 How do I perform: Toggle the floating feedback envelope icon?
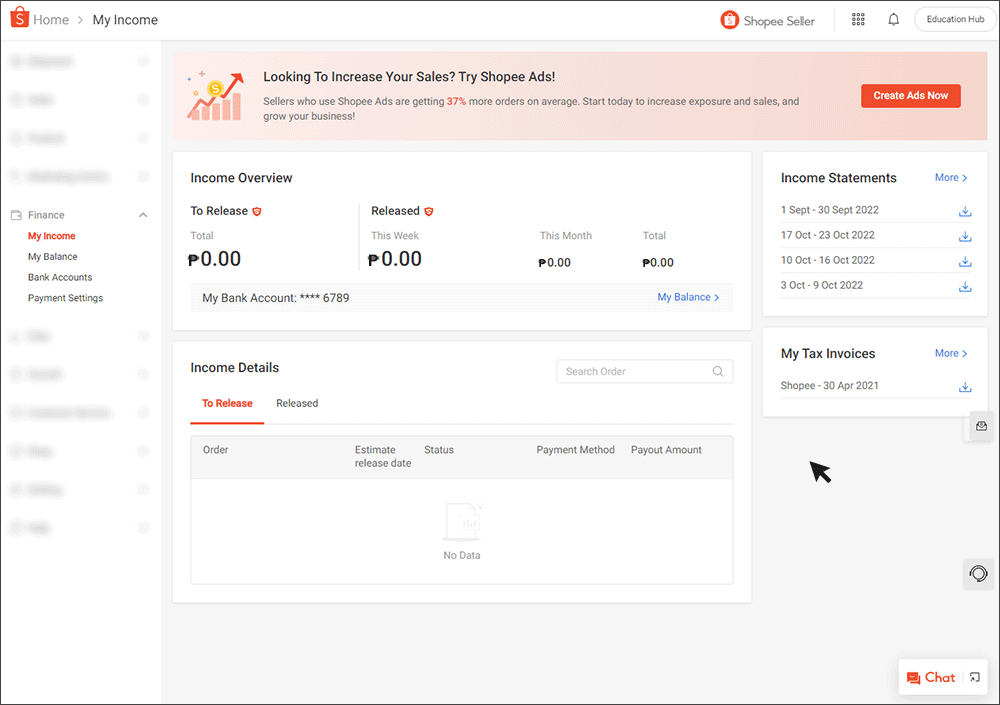(x=979, y=426)
